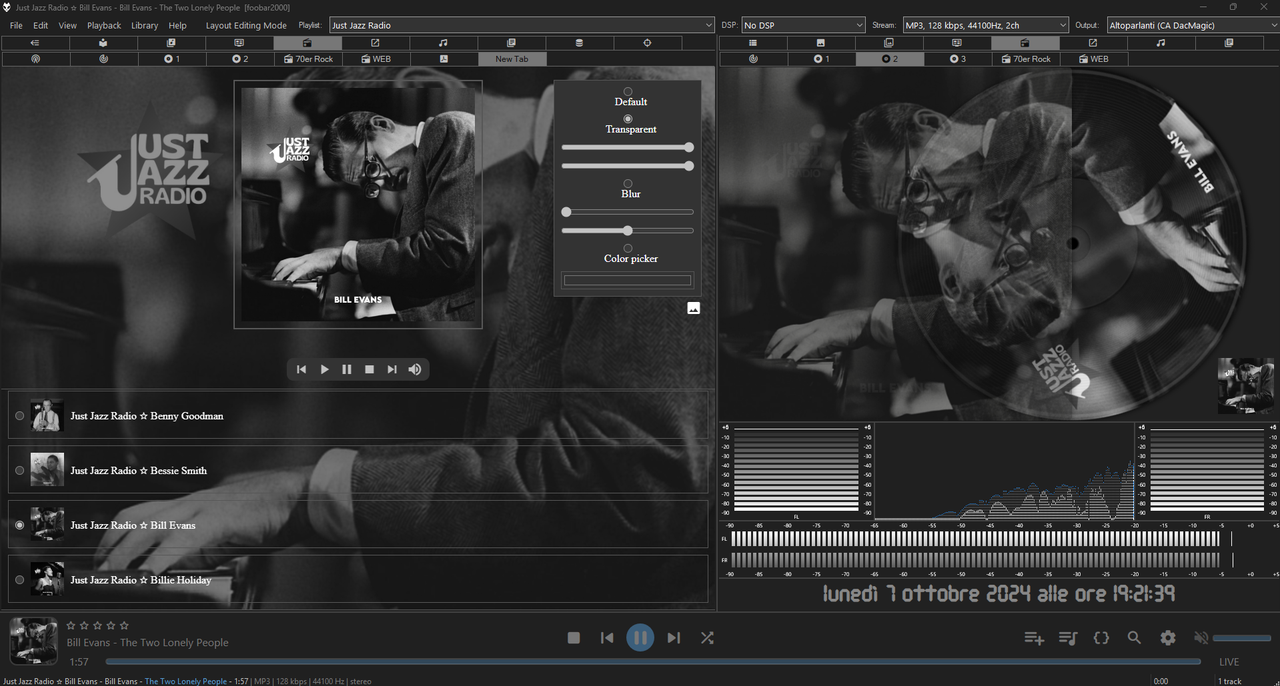Screen dimensions: 1280x686
Task: Click the first slider under Transparent
Action: (628, 147)
